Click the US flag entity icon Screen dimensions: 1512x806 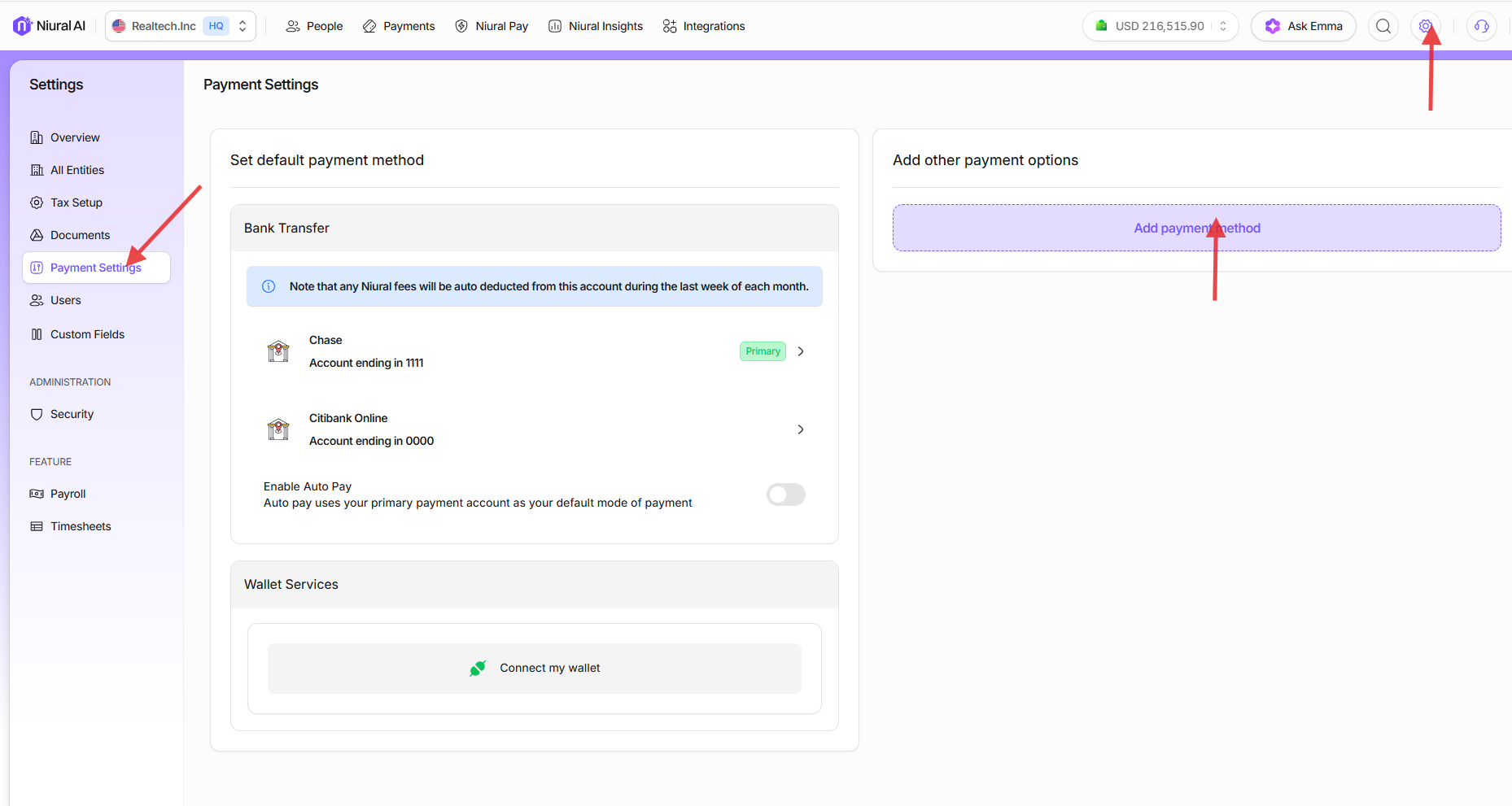click(x=119, y=26)
